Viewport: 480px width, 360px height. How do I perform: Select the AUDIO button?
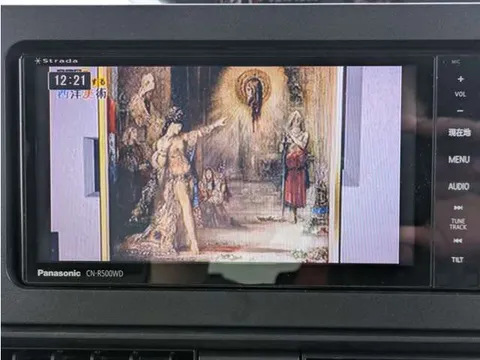pos(459,186)
